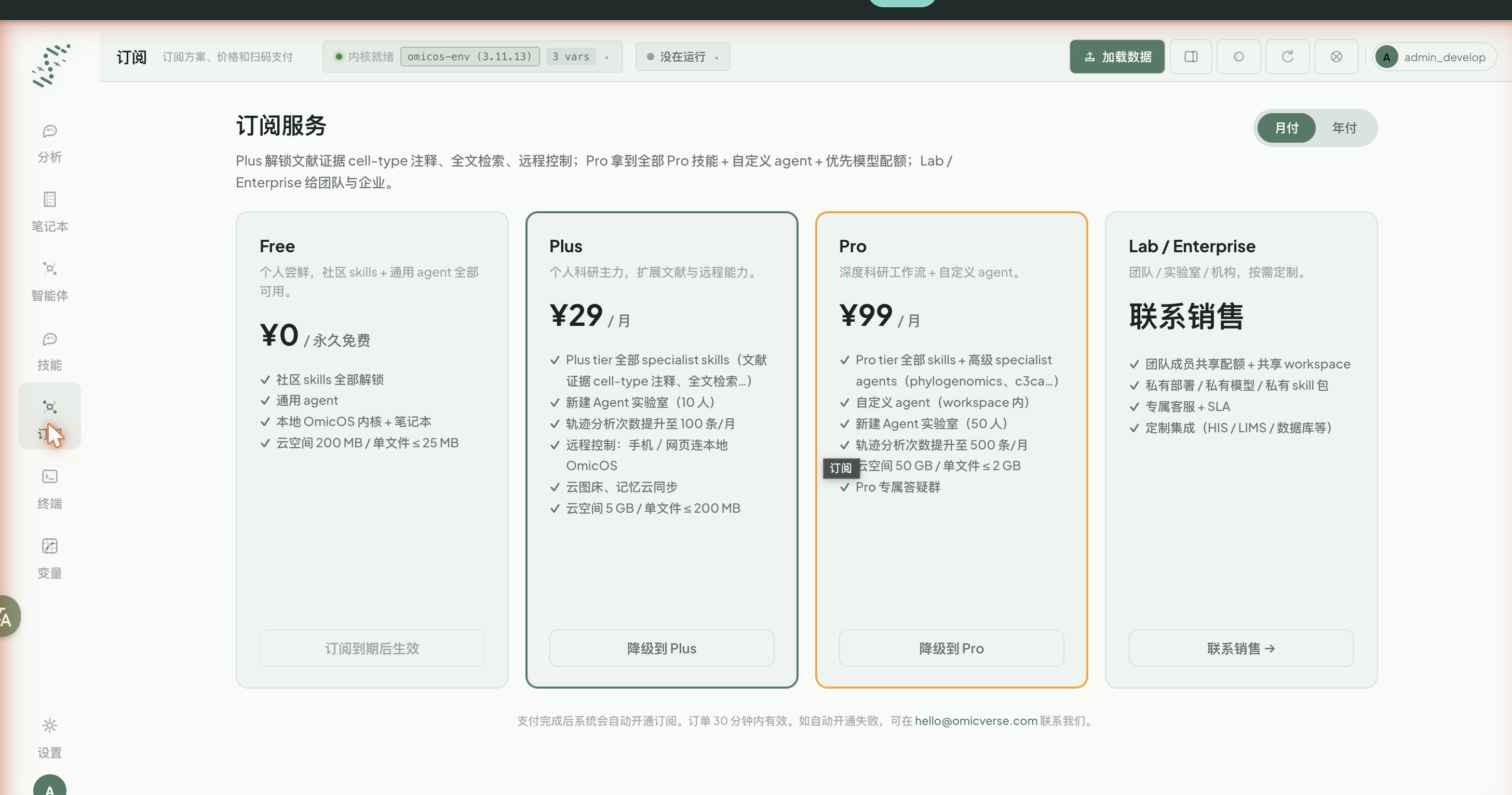Open the 设置 settings sidebar section
This screenshot has height=795, width=1512.
click(49, 738)
